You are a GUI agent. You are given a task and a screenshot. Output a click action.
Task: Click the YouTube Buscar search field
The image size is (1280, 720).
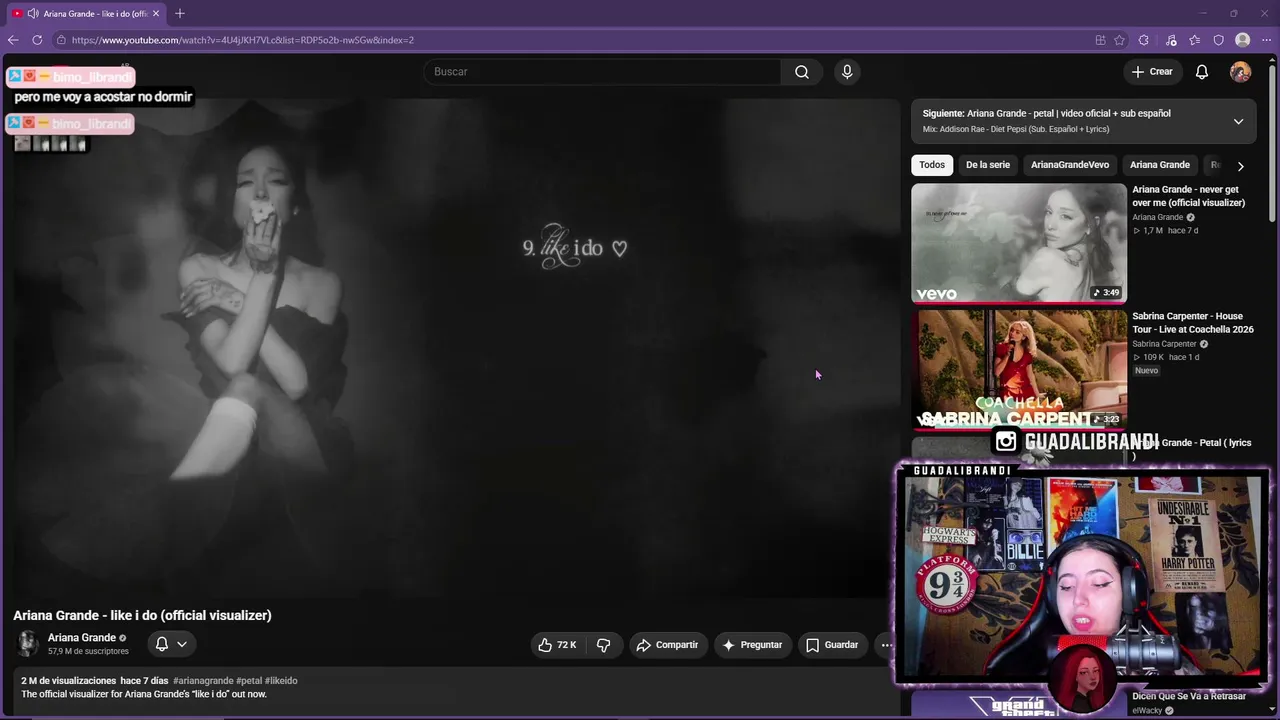[x=603, y=72]
